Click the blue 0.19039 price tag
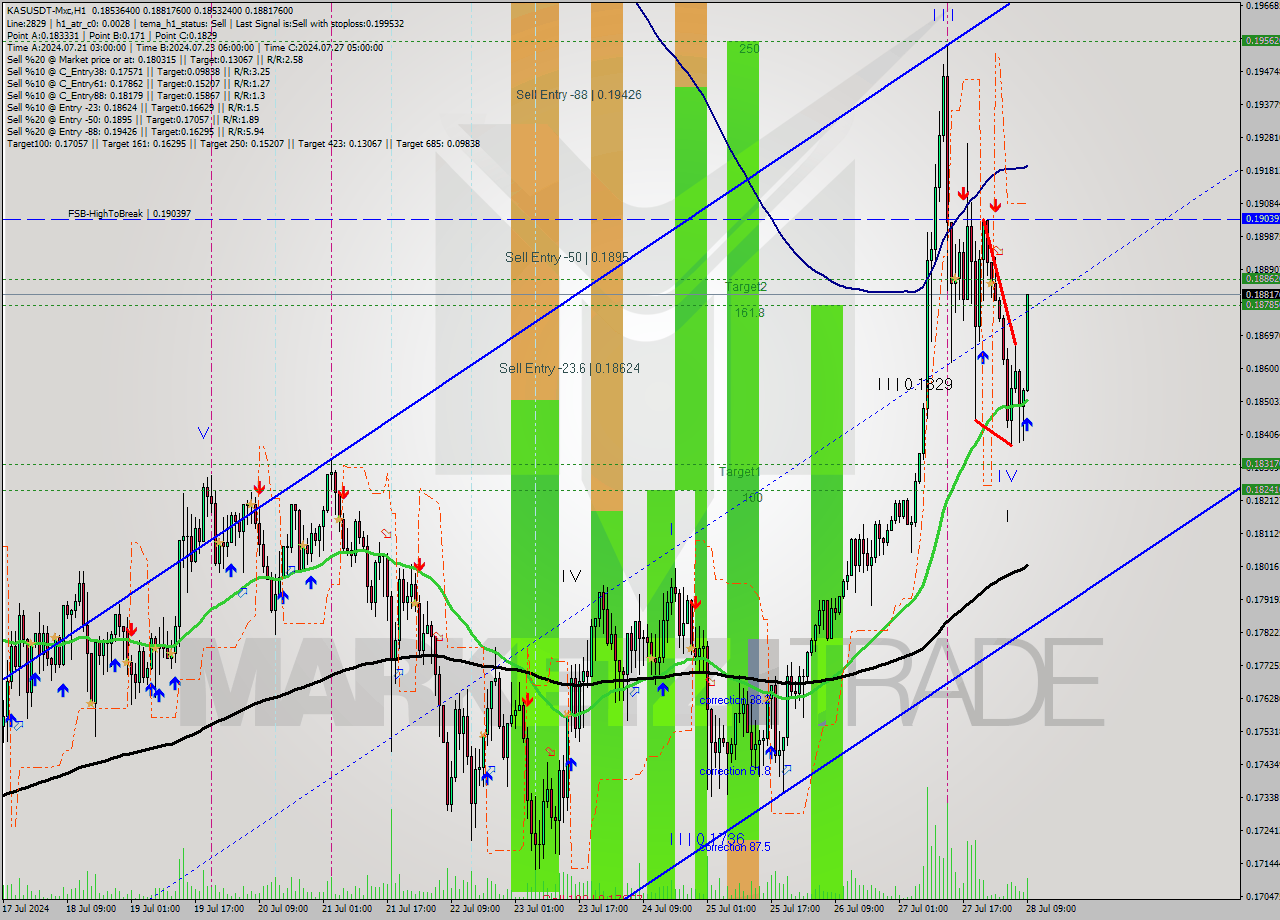Screen dimensions: 1280x920 (x=1260, y=218)
